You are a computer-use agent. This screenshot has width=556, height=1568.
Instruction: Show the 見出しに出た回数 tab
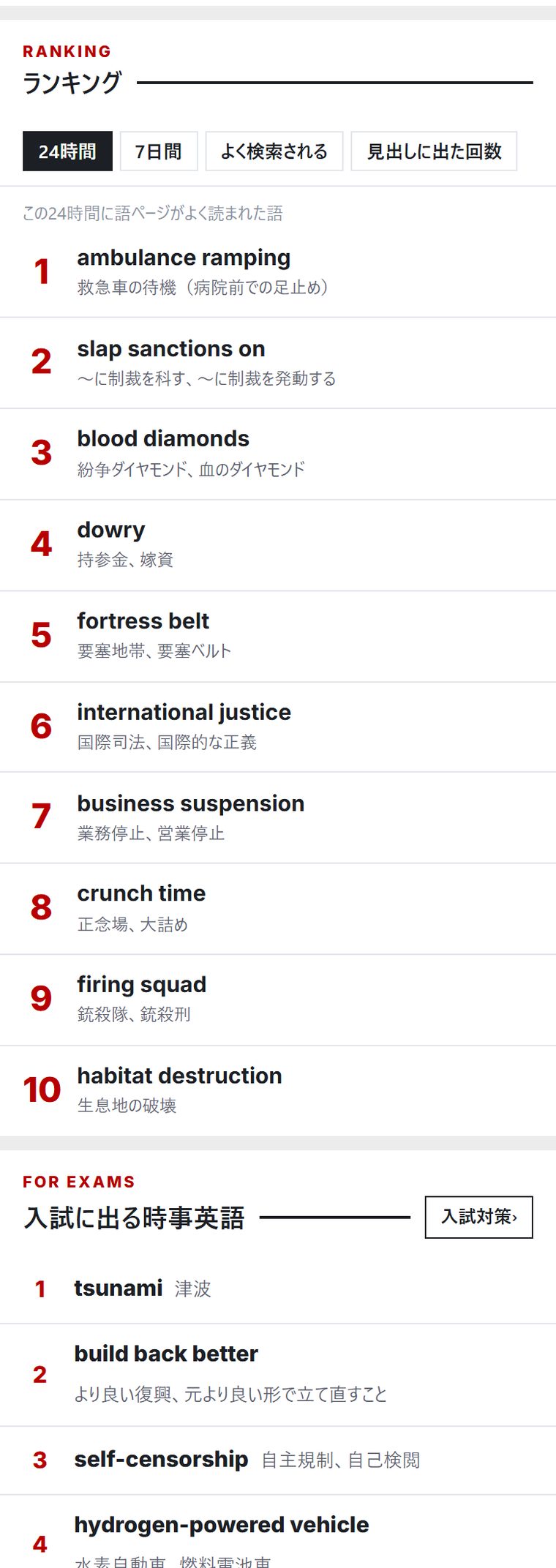(434, 151)
